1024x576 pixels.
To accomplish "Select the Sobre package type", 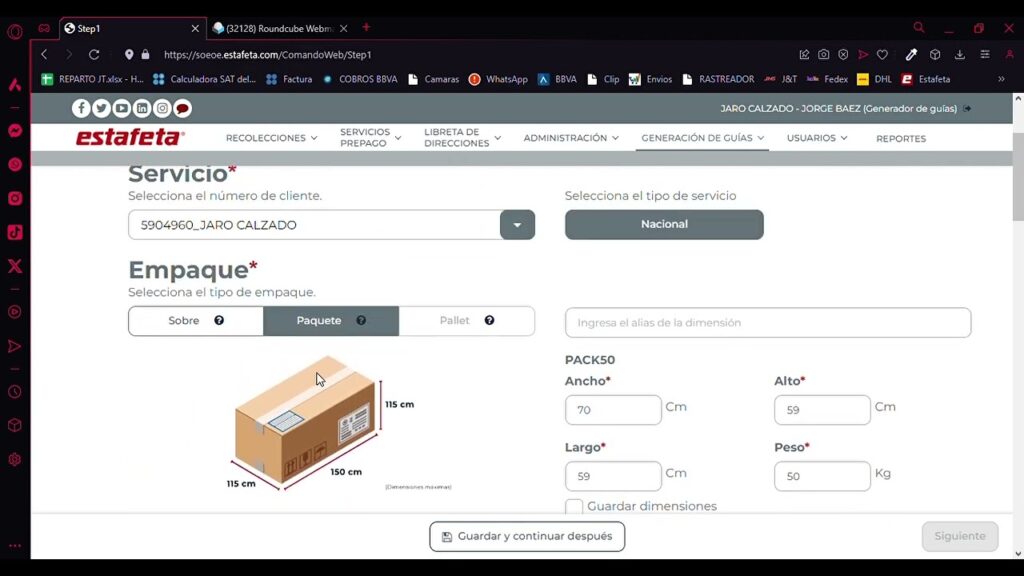I will (x=196, y=321).
